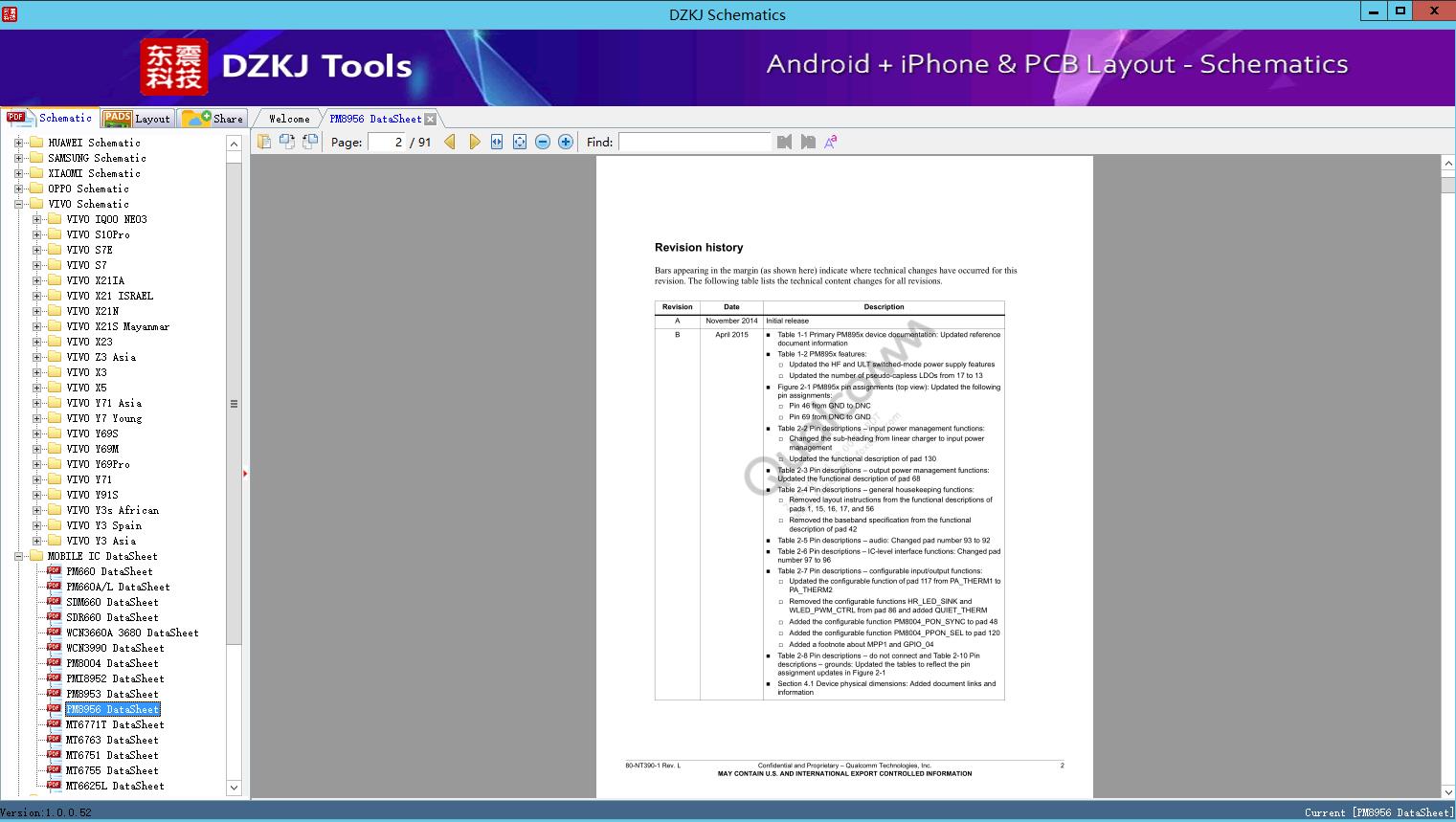This screenshot has height=822, width=1456.
Task: Close the PM8956 DataSheet tab
Action: [x=431, y=119]
